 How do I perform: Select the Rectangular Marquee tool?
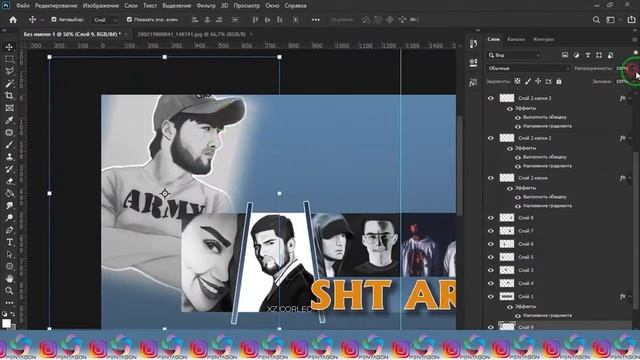[9, 59]
